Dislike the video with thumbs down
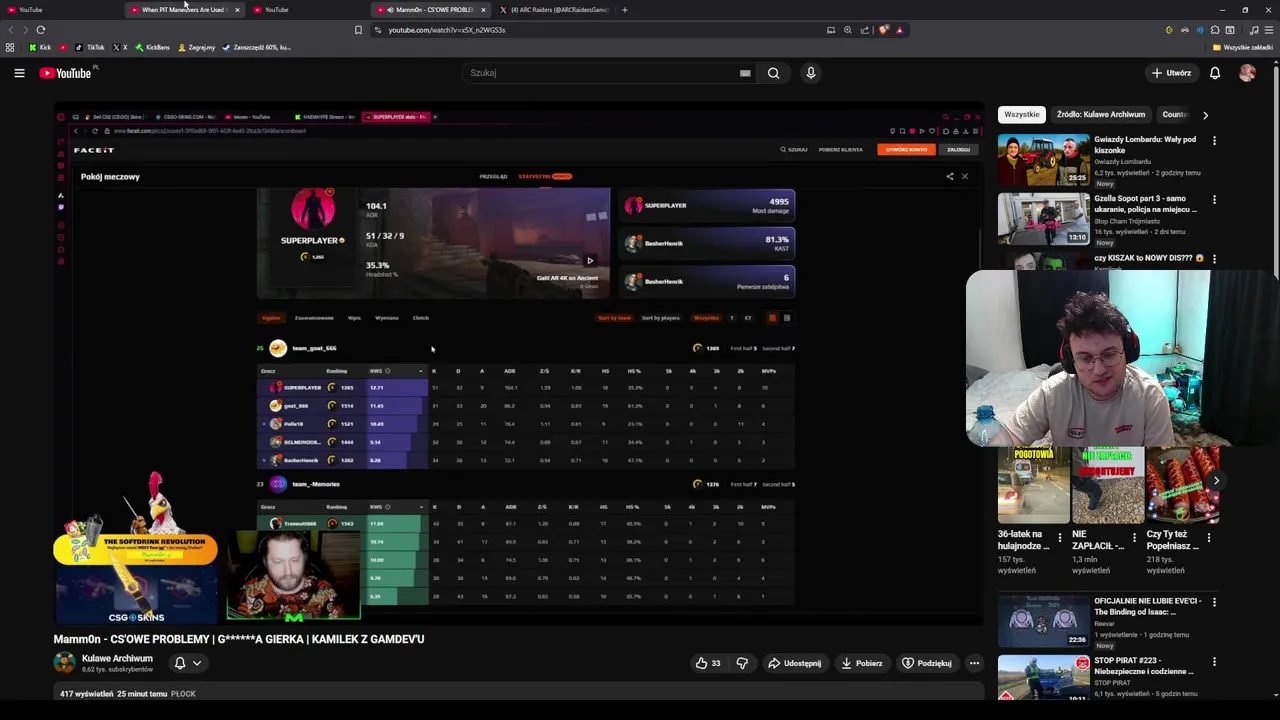This screenshot has width=1280, height=720. (x=742, y=663)
